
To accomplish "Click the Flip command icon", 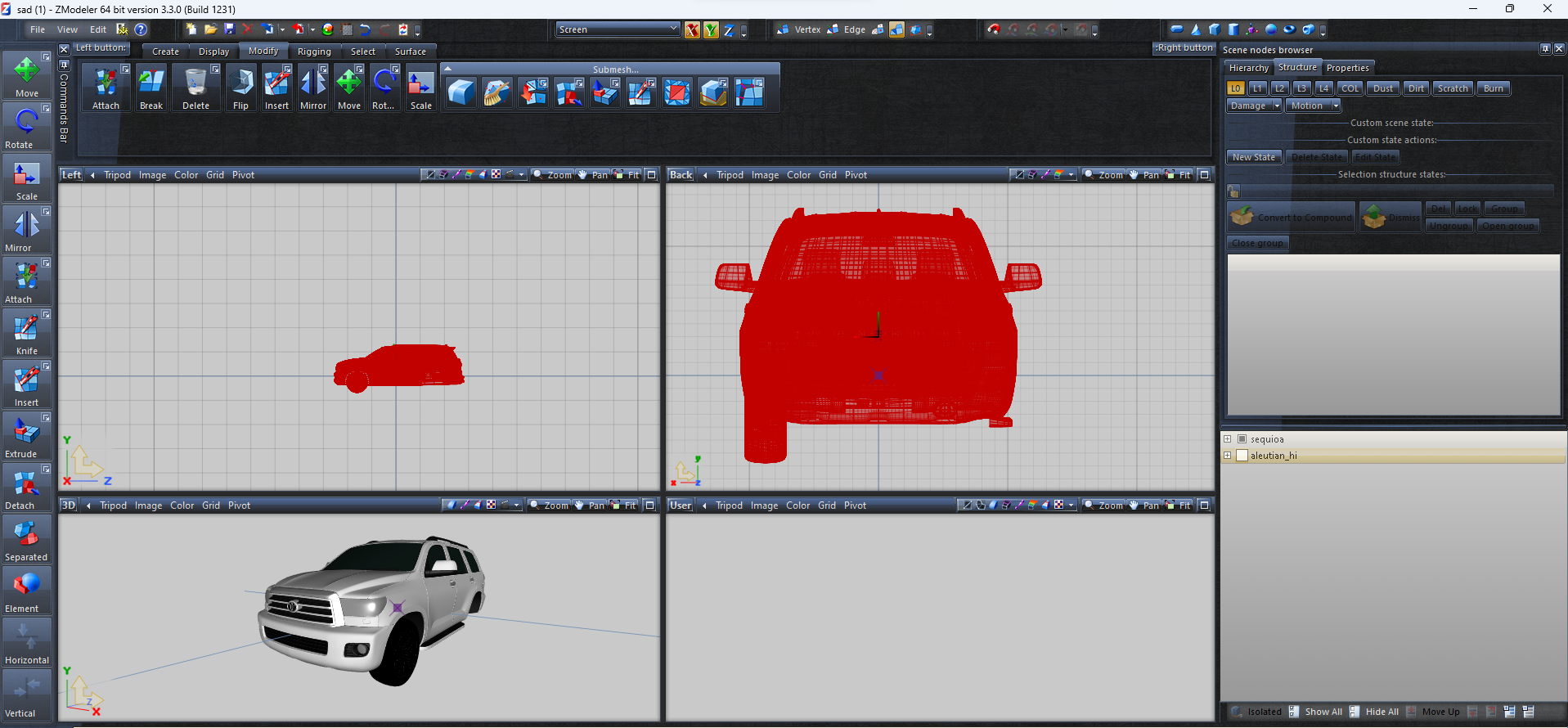I will click(x=240, y=88).
